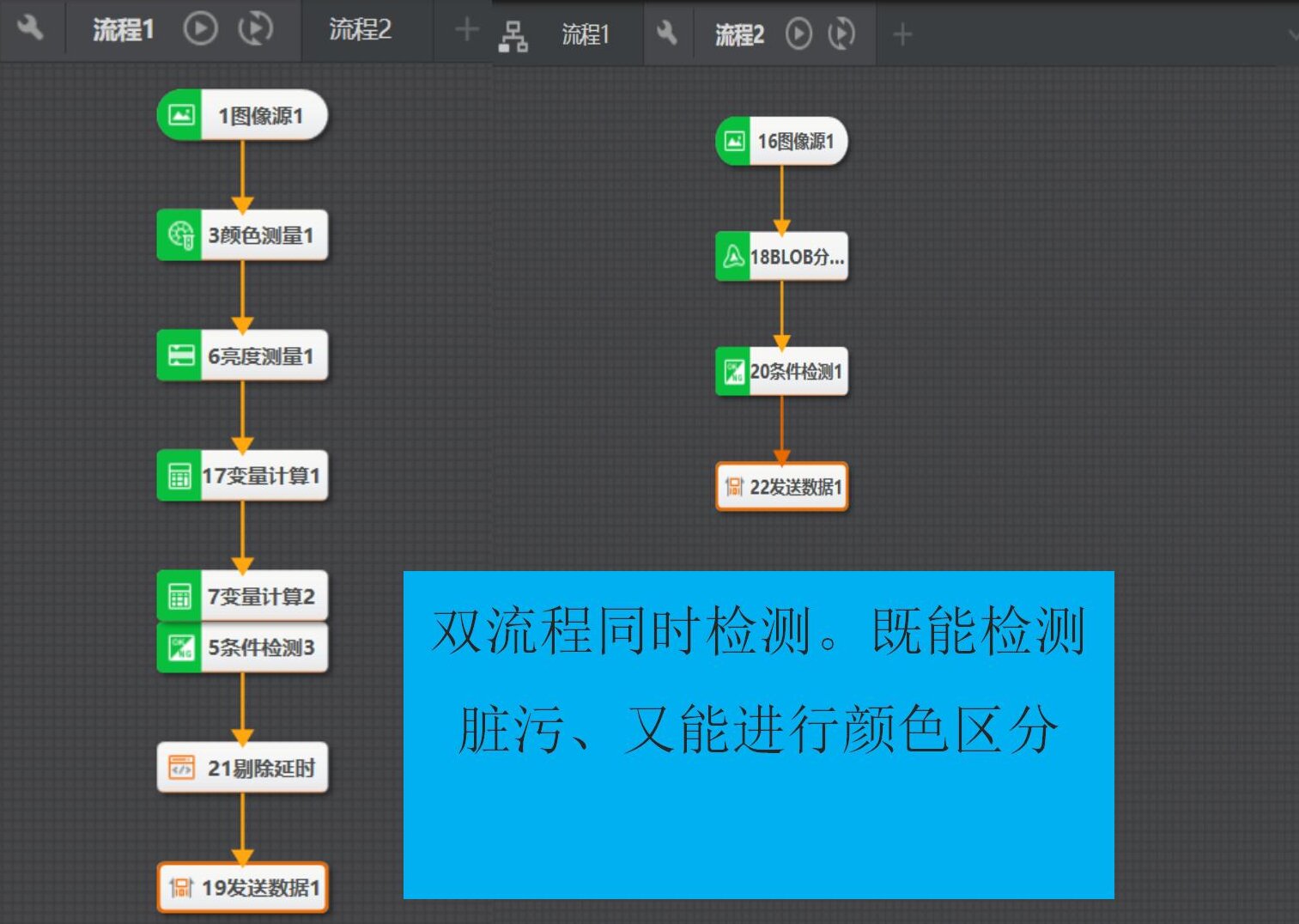Viewport: 1299px width, 924px height.
Task: Select the 1图像源1 image source node icon
Action: point(180,112)
